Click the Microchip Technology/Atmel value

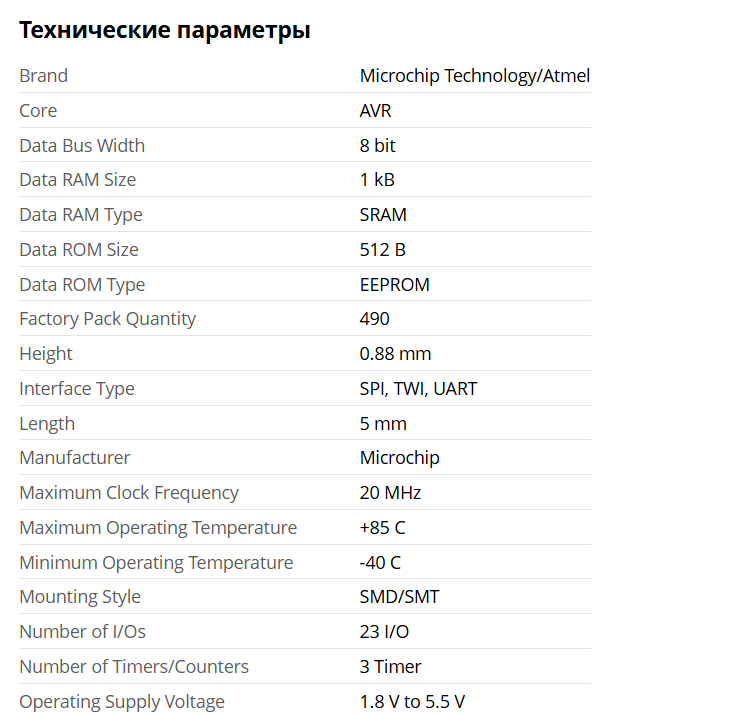(x=475, y=75)
